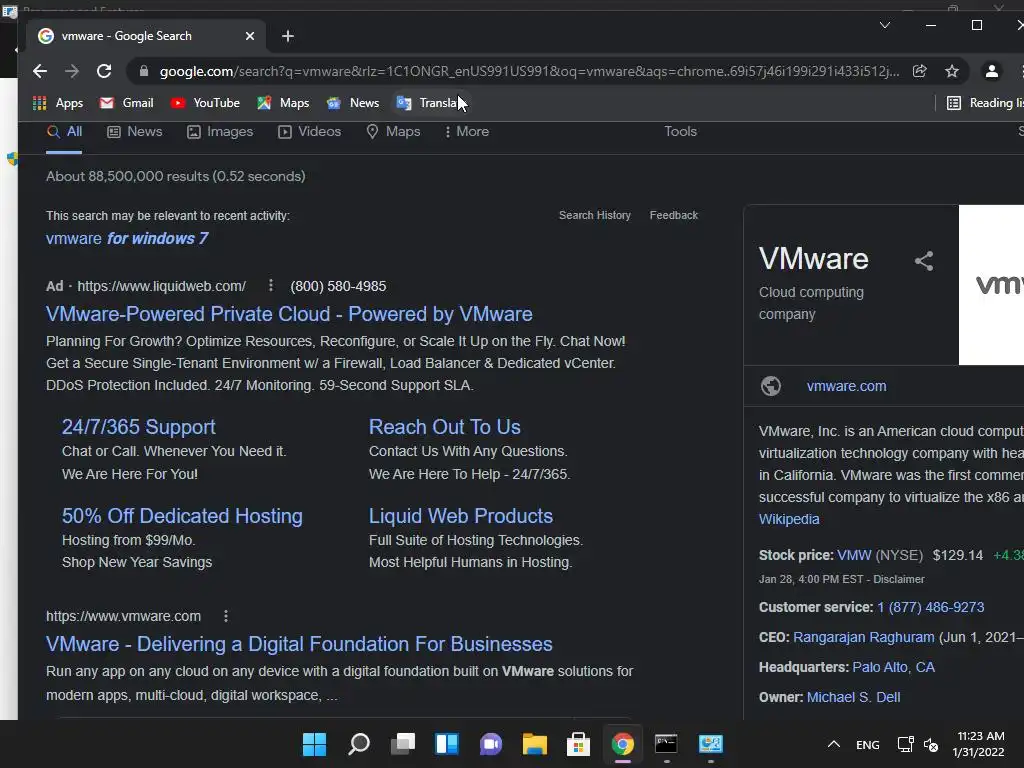The width and height of the screenshot is (1024, 768).
Task: Open the Reading list
Action: pos(985,103)
